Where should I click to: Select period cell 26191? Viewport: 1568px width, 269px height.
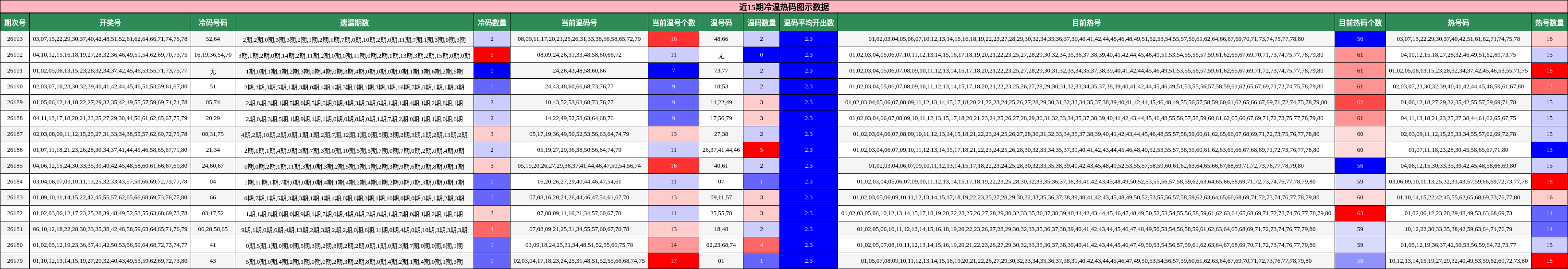14,71
